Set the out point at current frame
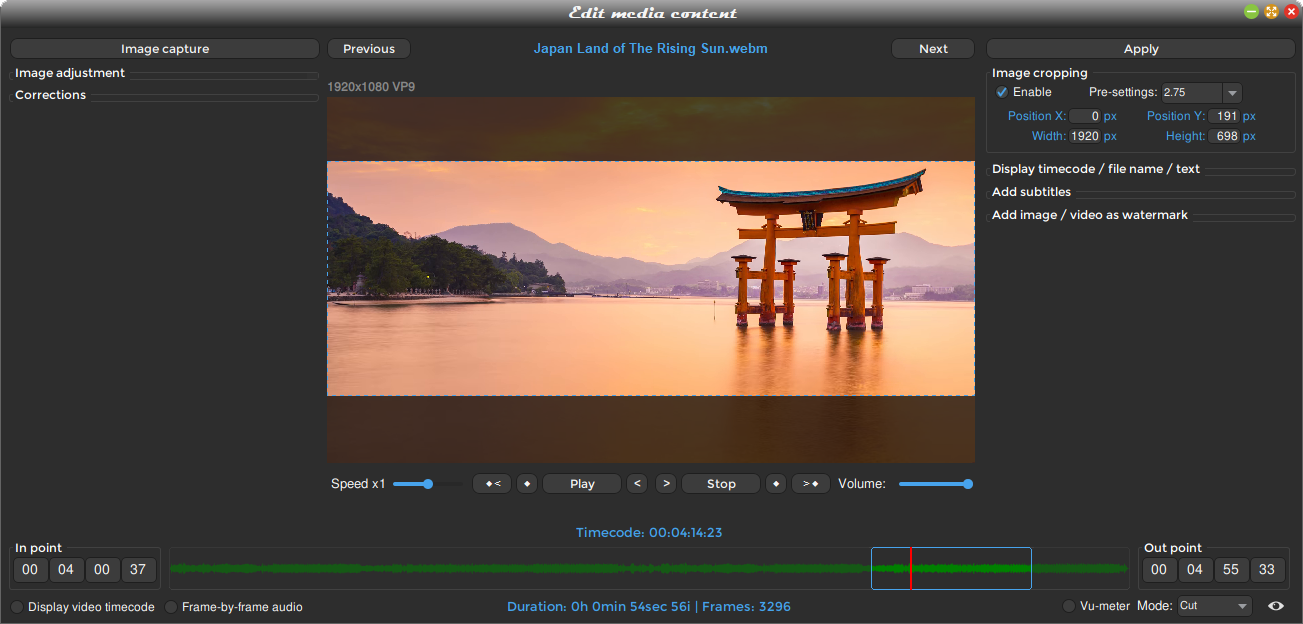Screen dimensions: 1303x624 click(x=776, y=483)
